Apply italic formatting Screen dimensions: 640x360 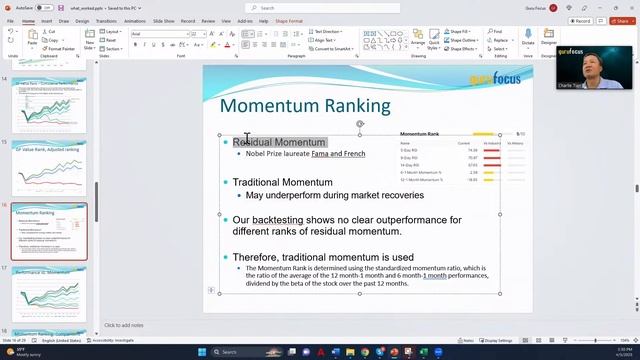coord(144,45)
